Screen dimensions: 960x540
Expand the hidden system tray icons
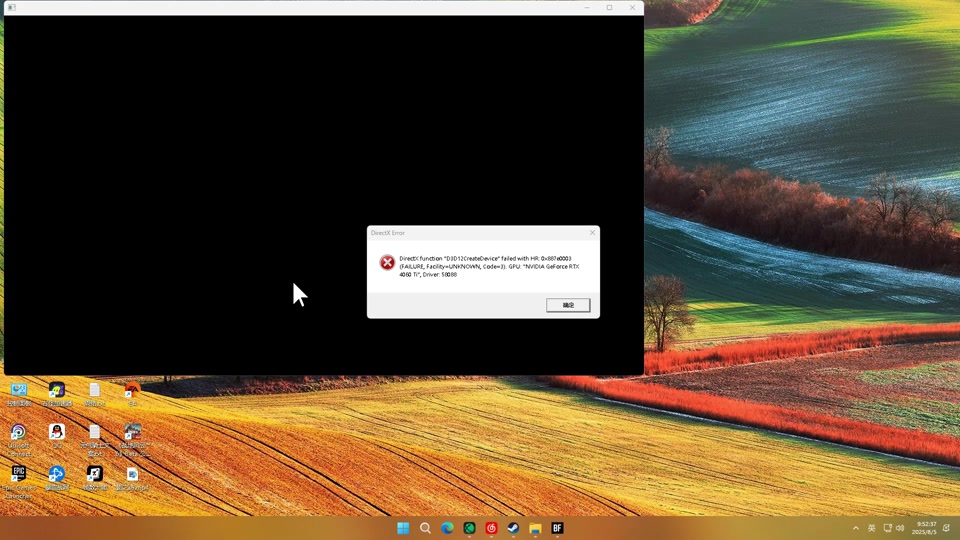click(855, 528)
